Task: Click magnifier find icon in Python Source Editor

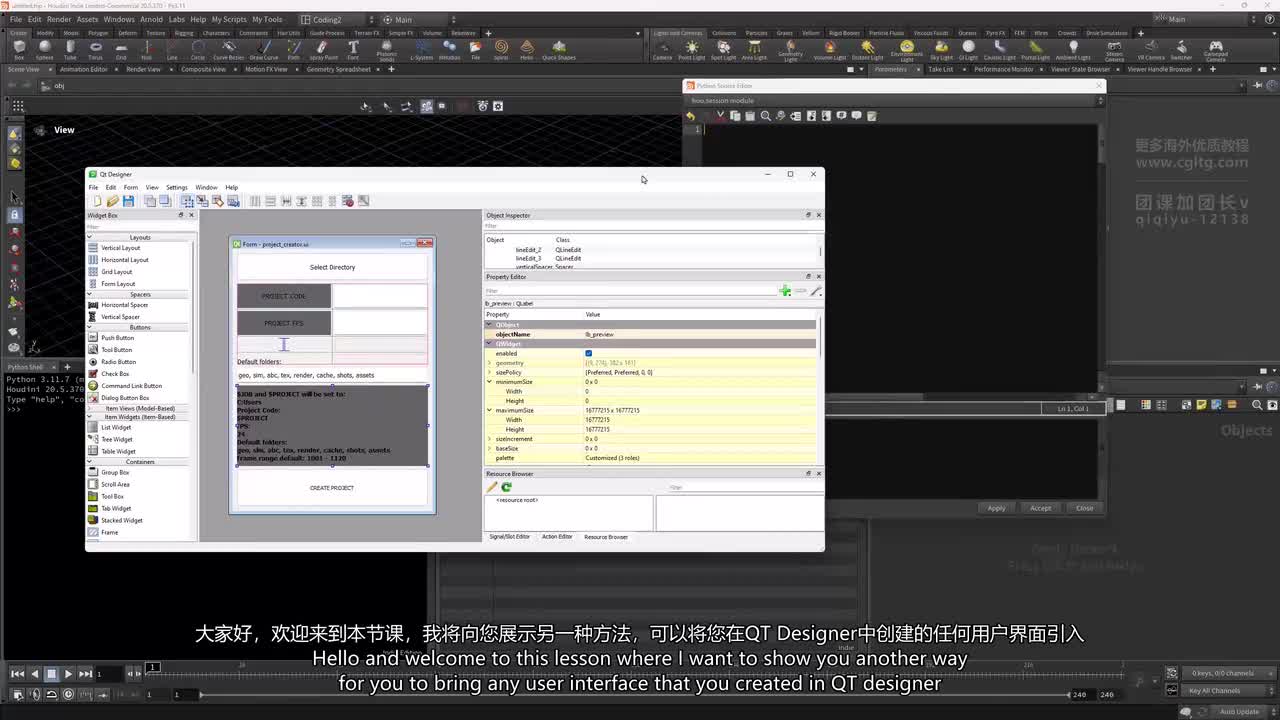Action: click(765, 116)
